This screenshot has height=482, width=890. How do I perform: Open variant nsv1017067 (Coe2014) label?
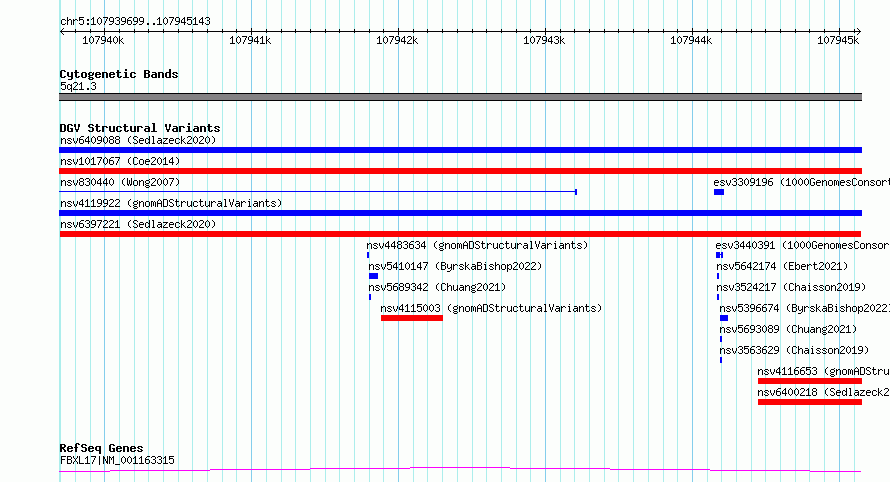[x=120, y=161]
